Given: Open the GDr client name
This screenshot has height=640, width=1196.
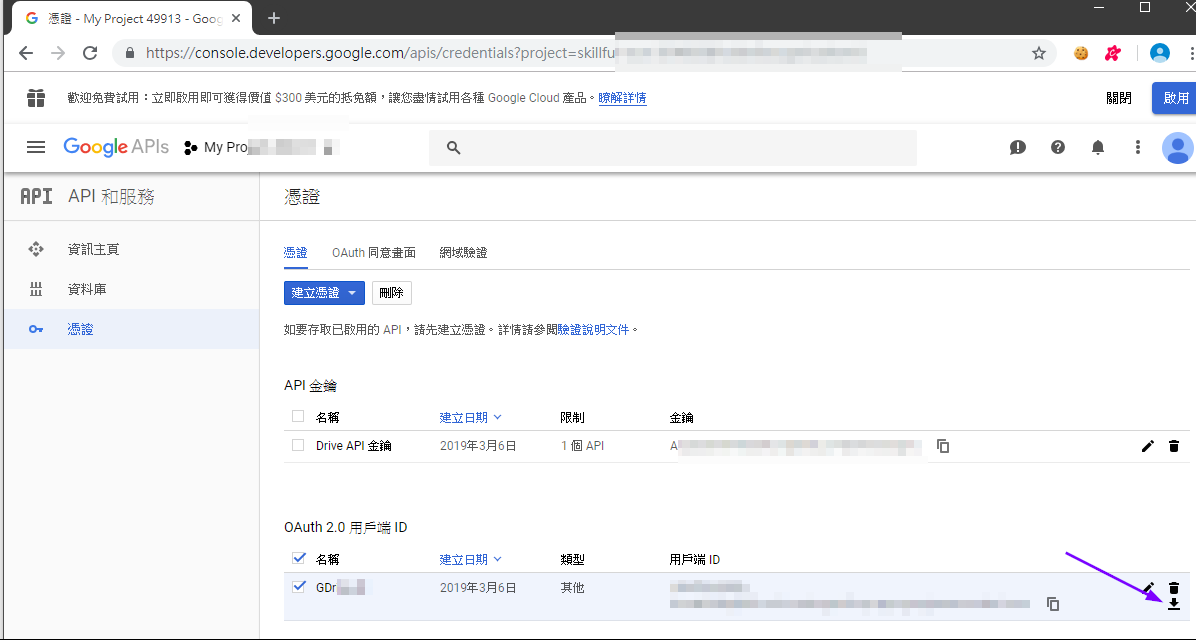Looking at the screenshot, I should coord(340,587).
